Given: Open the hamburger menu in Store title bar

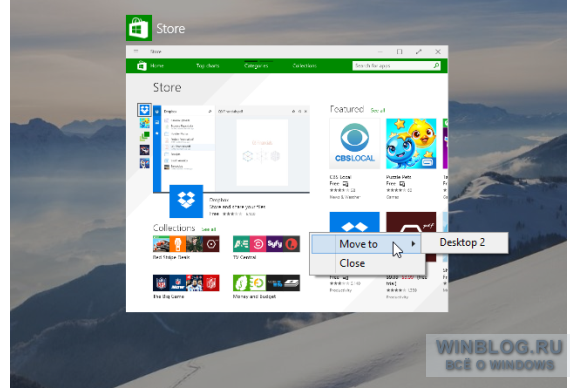Looking at the screenshot, I should [136, 51].
